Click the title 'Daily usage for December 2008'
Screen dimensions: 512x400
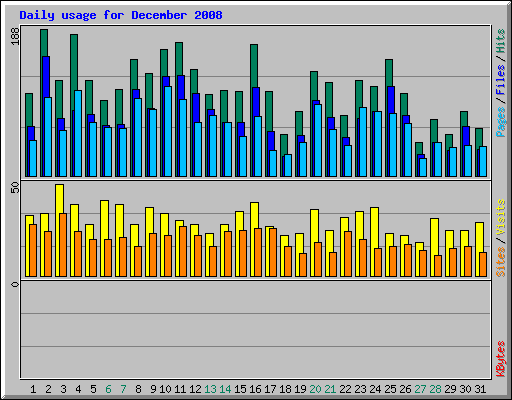point(121,15)
